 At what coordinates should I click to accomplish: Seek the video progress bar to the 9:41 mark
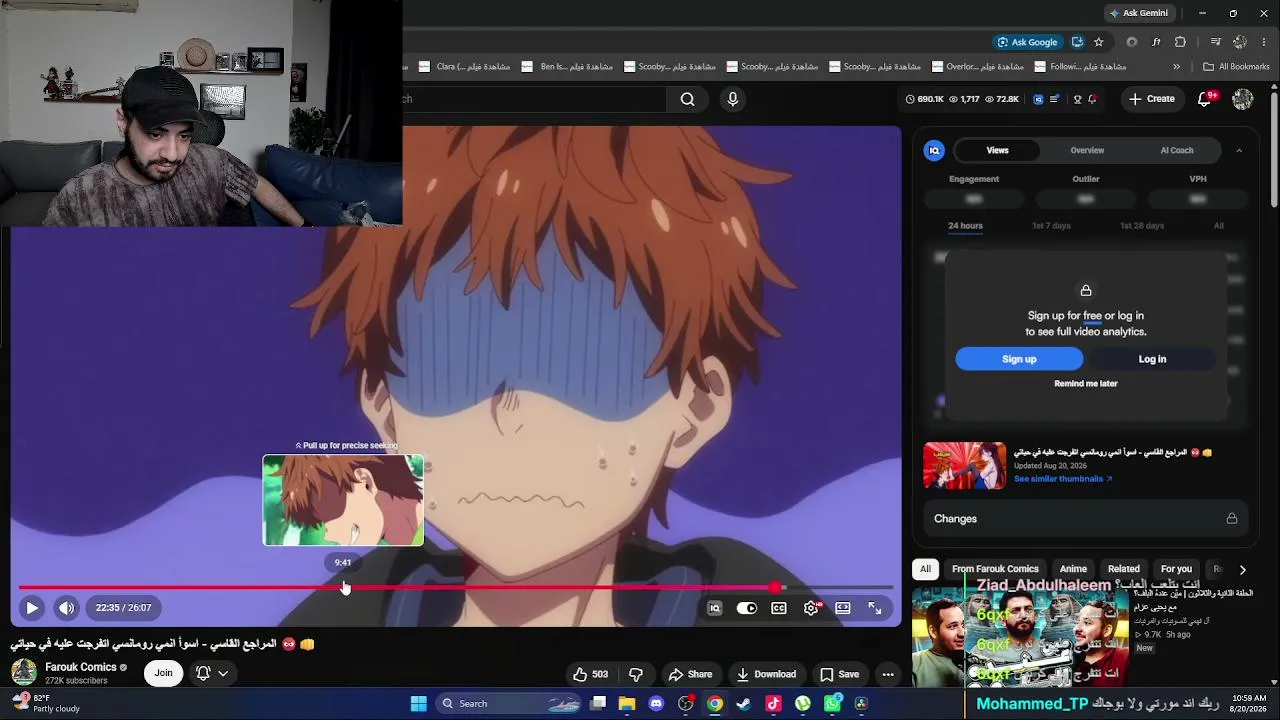343,588
